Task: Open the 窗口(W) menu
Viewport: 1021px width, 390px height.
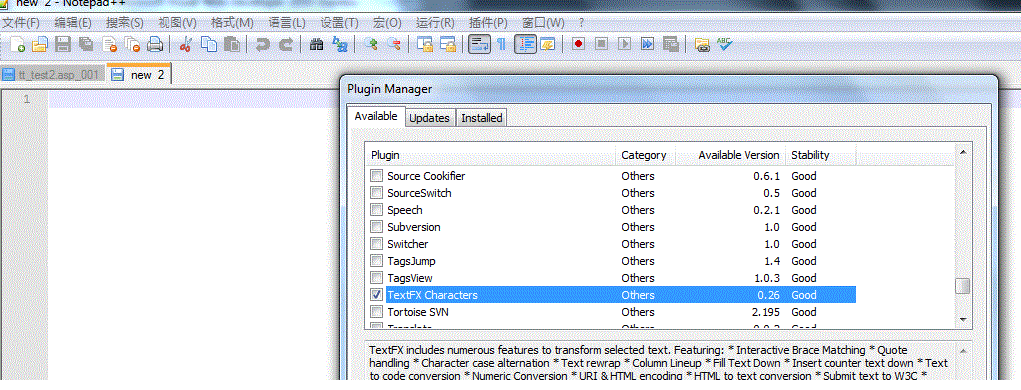Action: pos(543,22)
